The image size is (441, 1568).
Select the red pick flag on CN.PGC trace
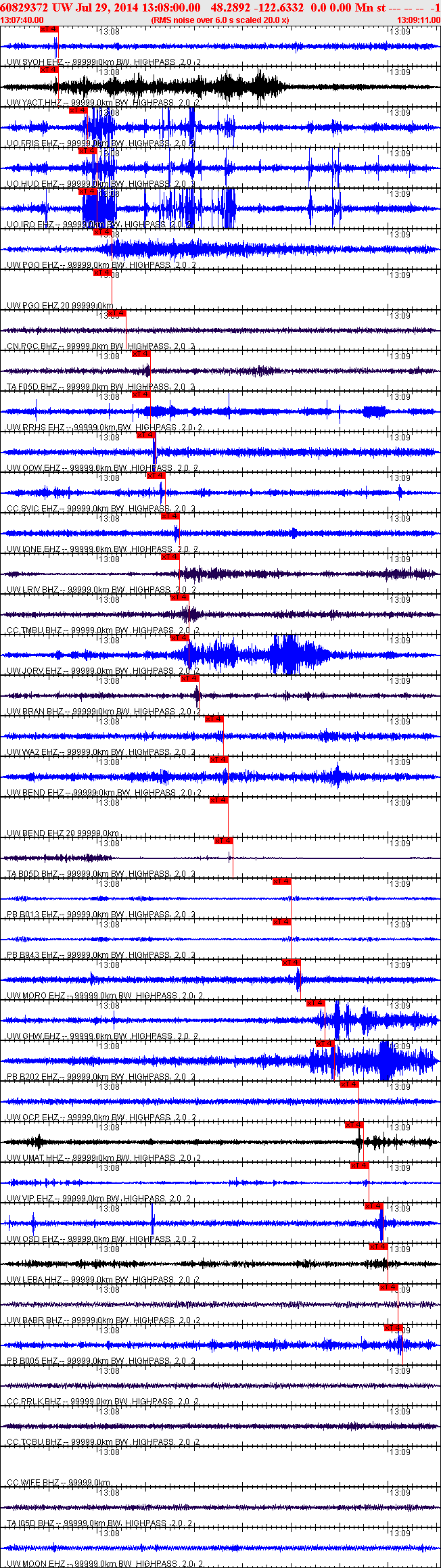tap(117, 313)
